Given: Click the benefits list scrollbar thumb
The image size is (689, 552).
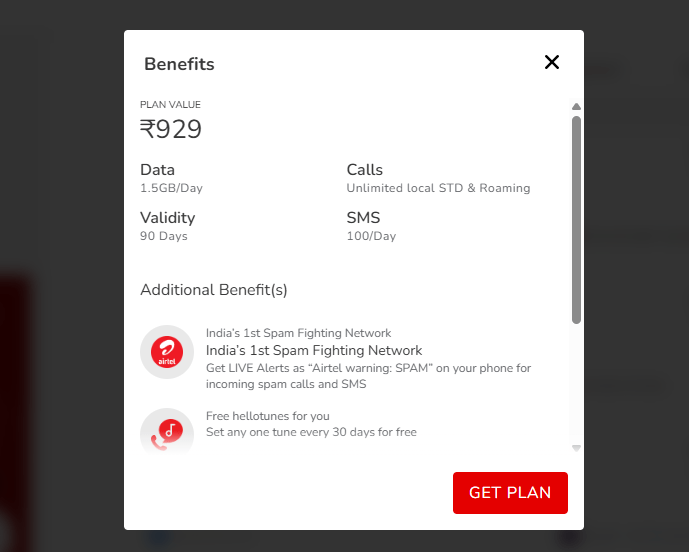Looking at the screenshot, I should click(x=576, y=220).
